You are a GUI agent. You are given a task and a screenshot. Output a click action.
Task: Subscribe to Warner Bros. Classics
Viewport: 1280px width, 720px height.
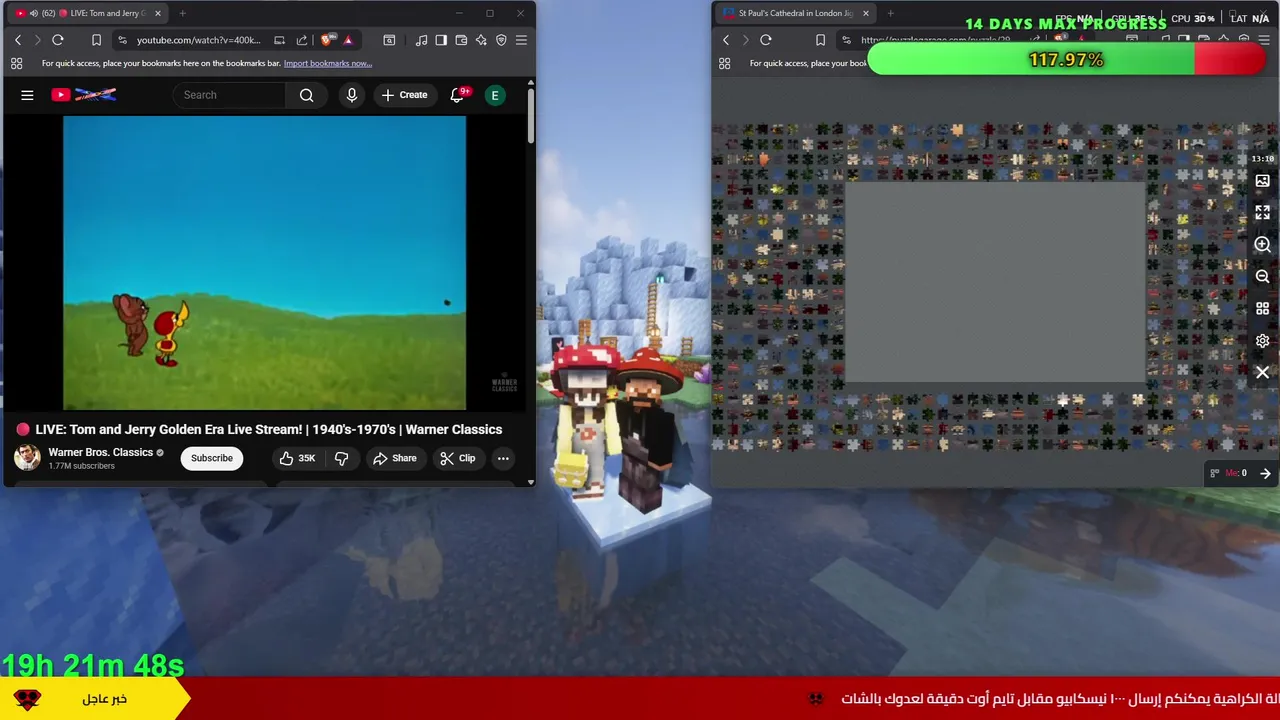[x=212, y=458]
